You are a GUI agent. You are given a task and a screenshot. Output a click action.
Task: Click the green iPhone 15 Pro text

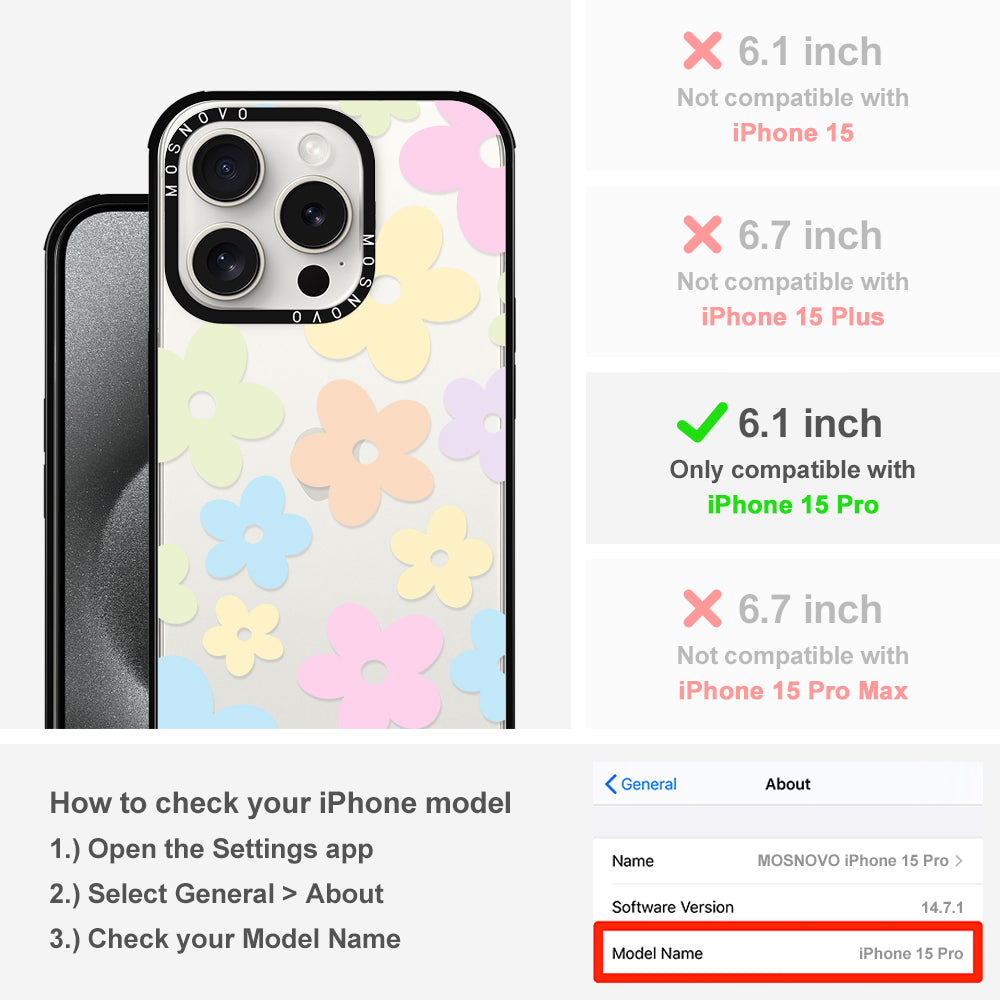click(793, 505)
